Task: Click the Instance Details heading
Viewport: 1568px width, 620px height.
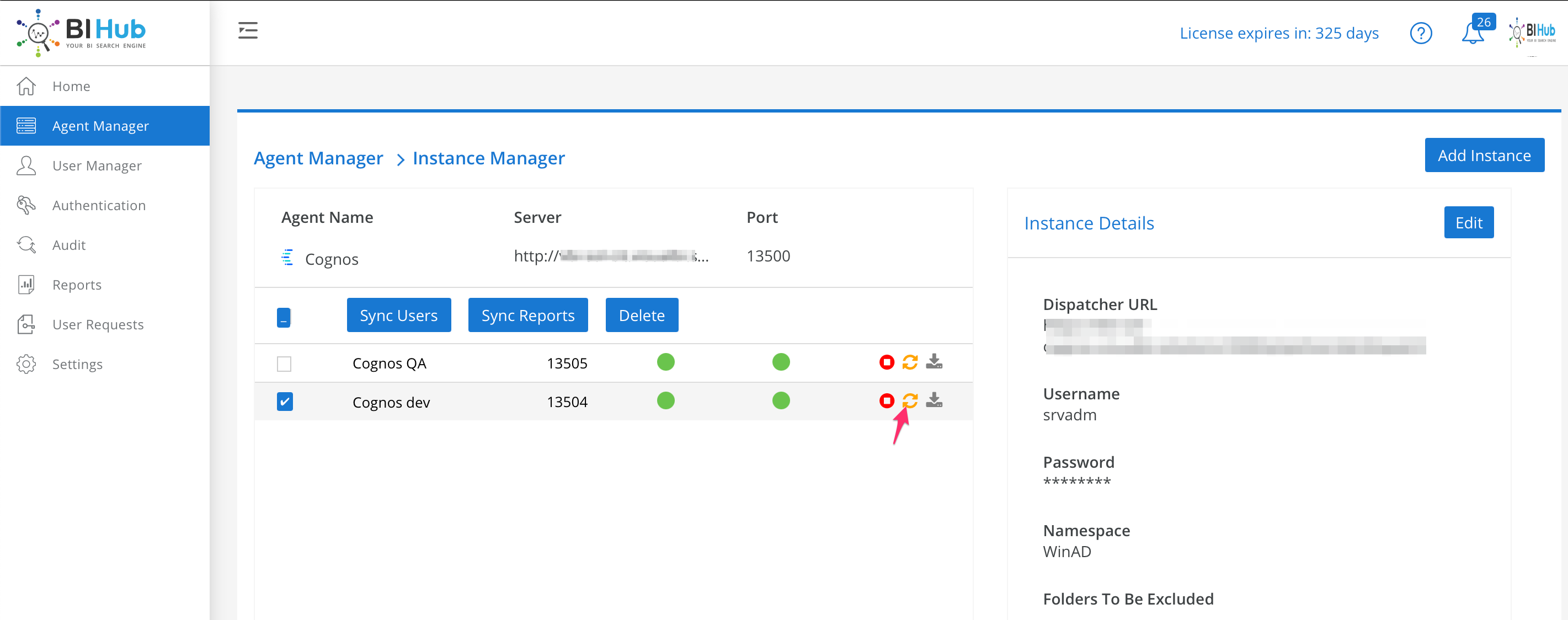Action: (x=1089, y=223)
